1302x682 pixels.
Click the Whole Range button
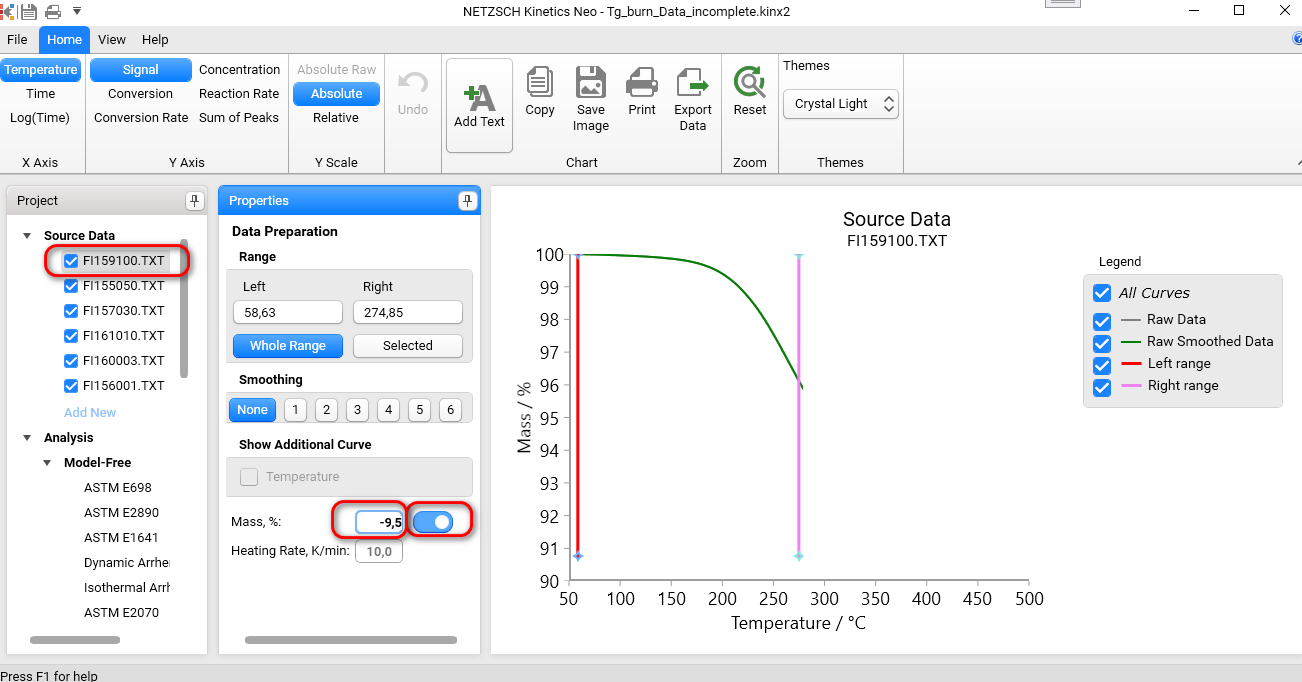287,345
